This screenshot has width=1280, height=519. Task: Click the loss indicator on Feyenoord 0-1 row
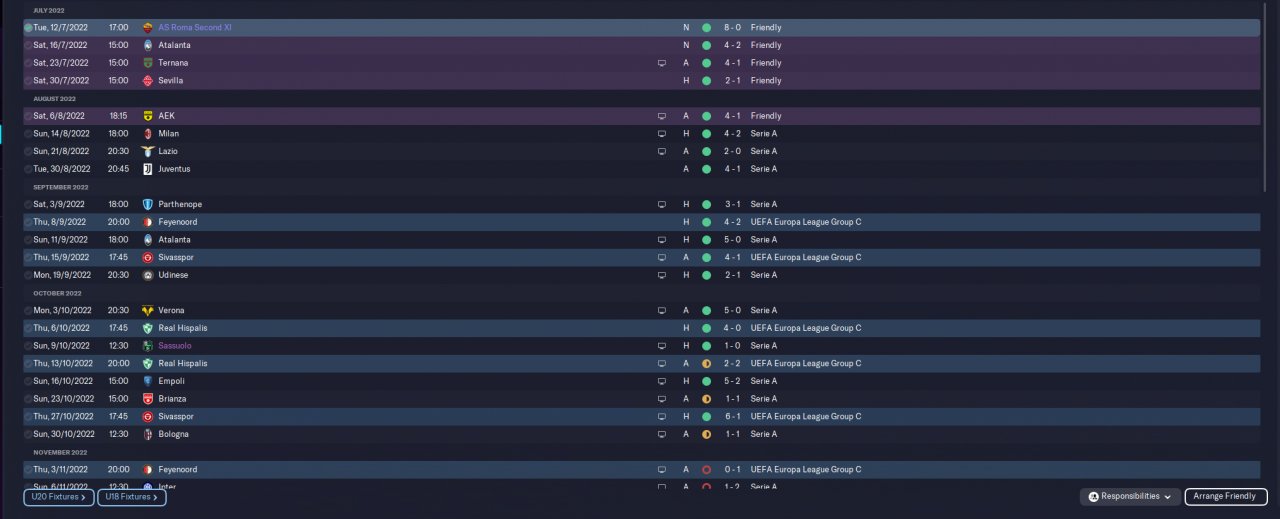(x=706, y=469)
